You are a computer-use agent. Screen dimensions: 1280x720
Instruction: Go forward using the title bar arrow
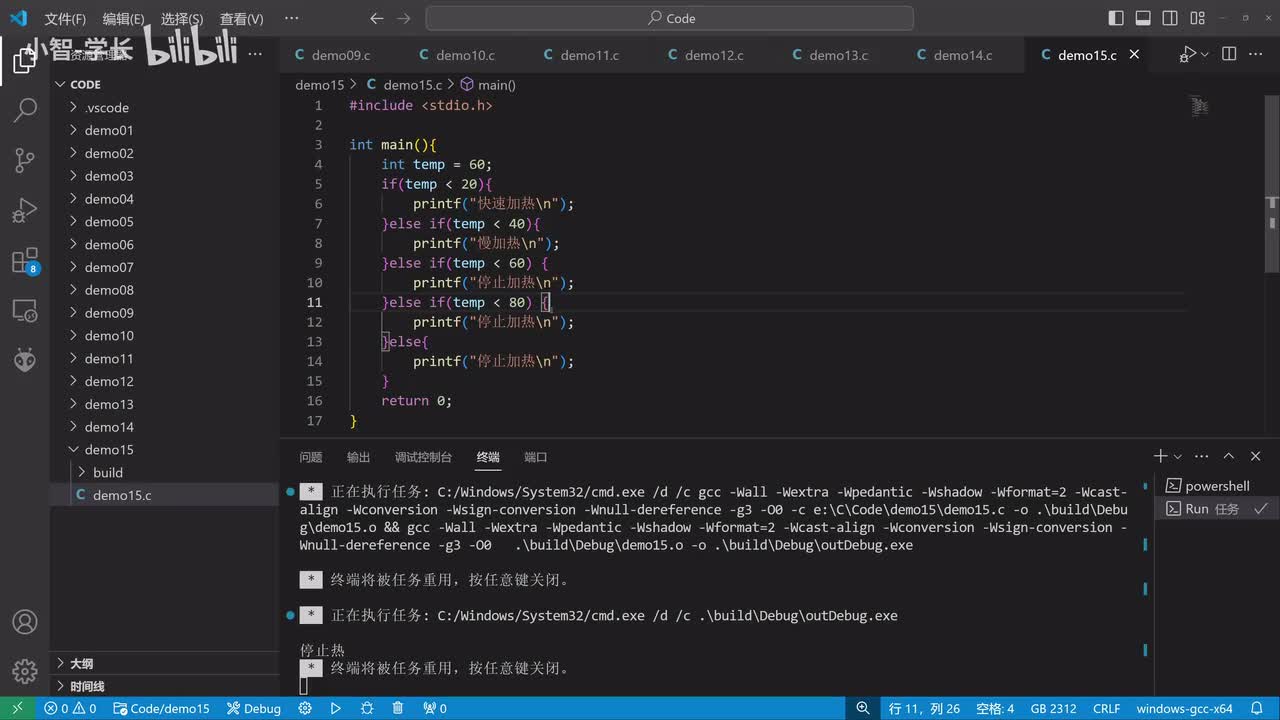point(403,18)
